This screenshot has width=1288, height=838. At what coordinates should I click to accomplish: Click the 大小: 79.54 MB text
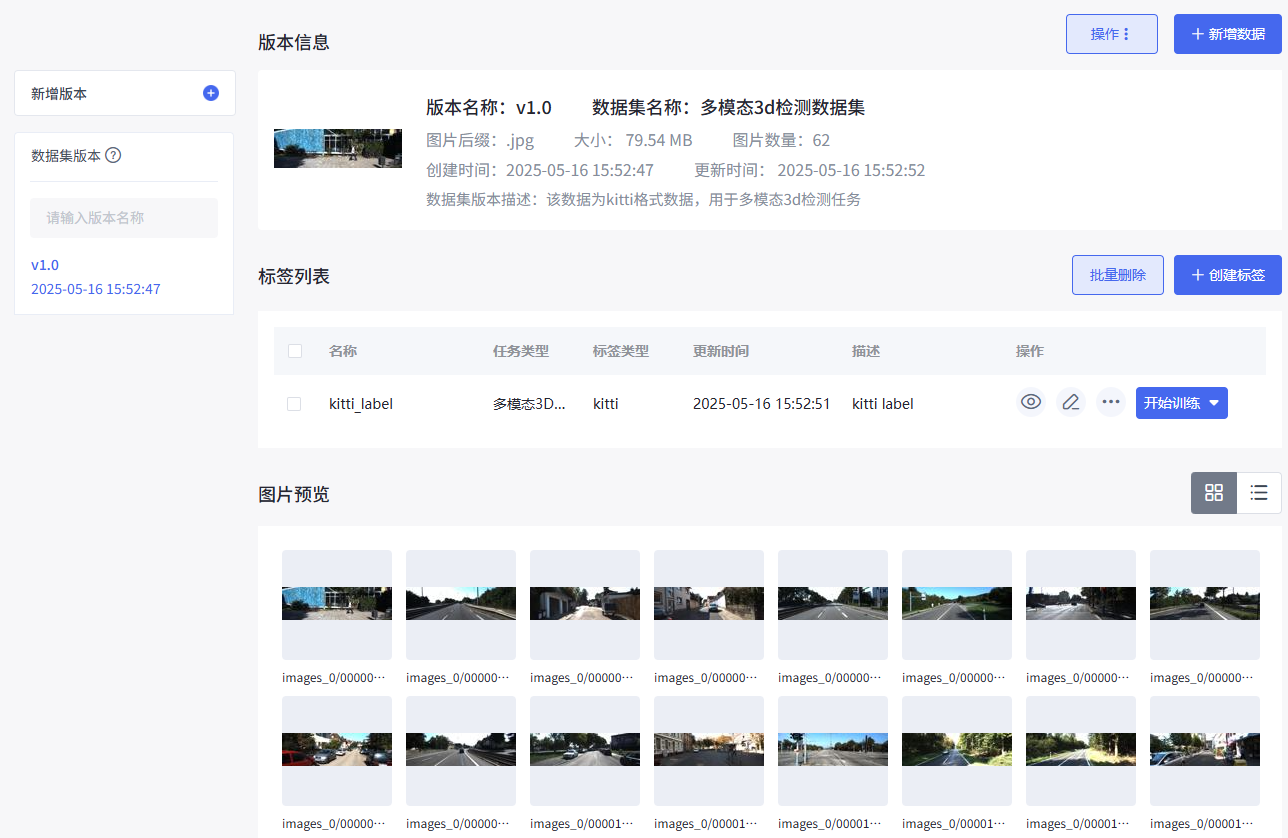(633, 140)
